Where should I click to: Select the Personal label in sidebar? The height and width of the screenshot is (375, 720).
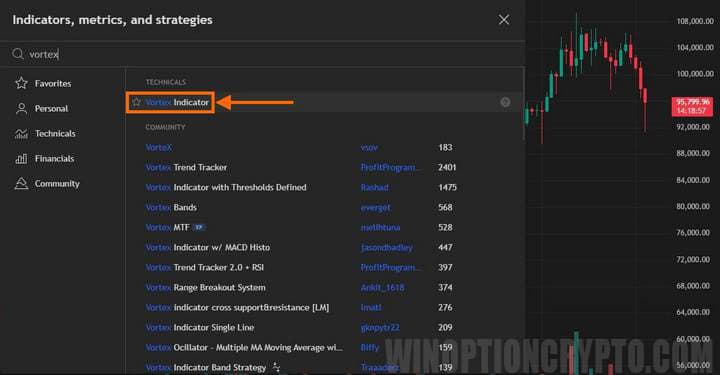pos(51,109)
